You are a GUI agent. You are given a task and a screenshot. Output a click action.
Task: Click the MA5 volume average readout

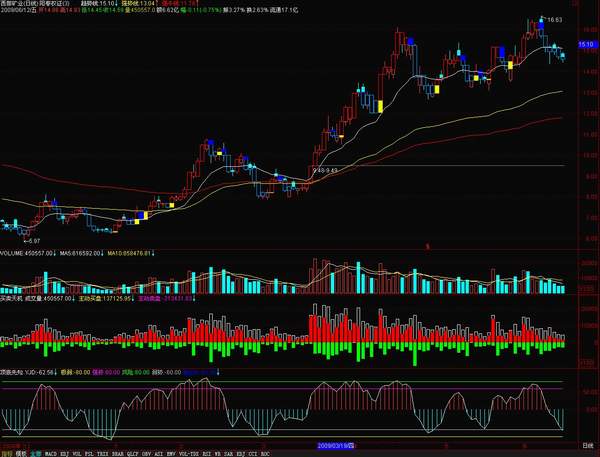(x=82, y=253)
